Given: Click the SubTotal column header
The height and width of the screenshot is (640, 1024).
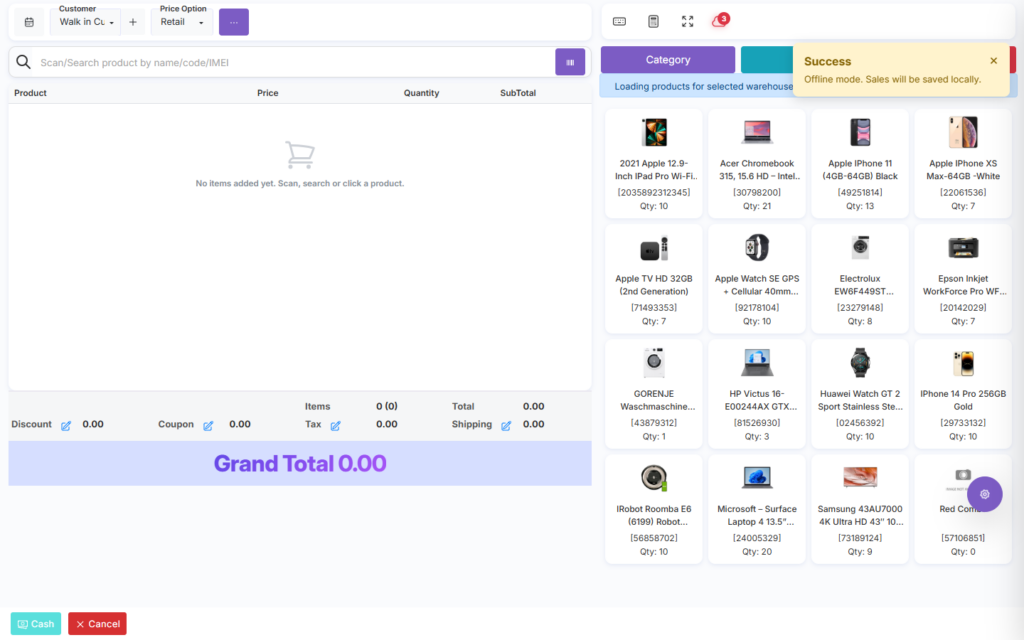Looking at the screenshot, I should [x=518, y=93].
